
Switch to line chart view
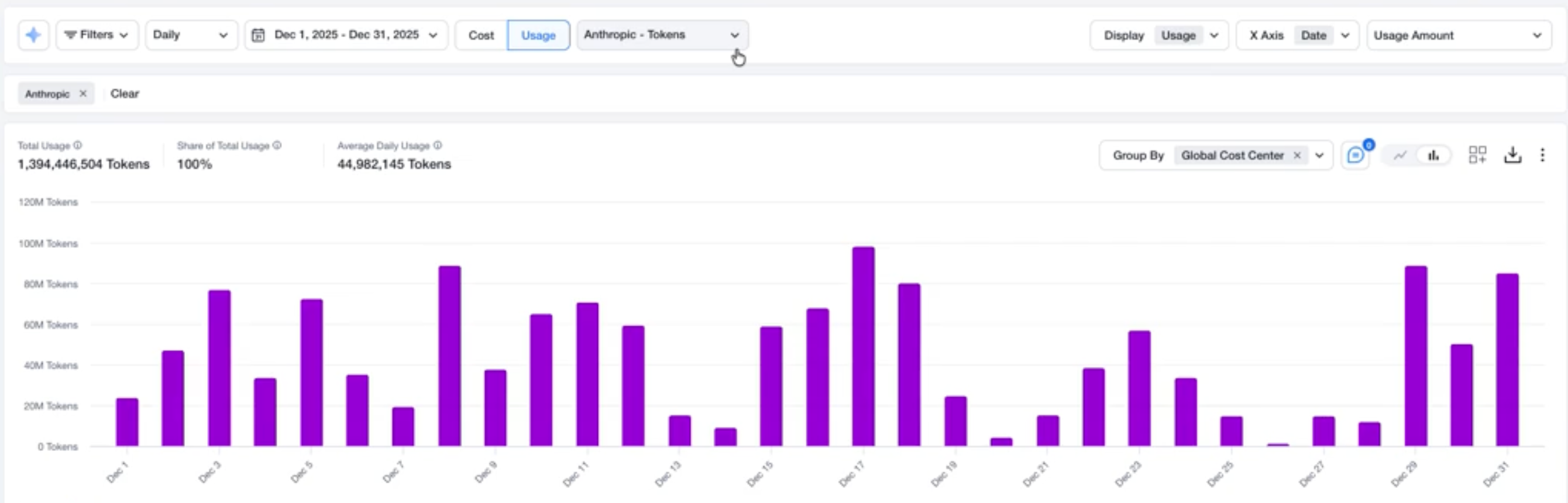click(1400, 156)
